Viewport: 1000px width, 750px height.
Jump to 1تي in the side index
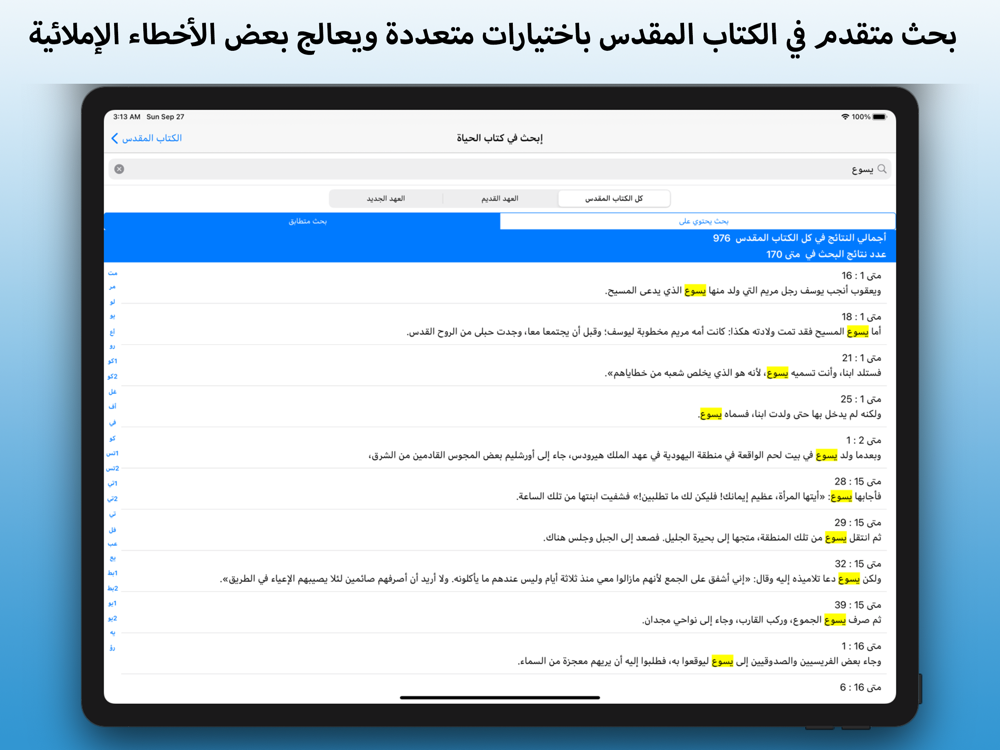click(x=112, y=483)
